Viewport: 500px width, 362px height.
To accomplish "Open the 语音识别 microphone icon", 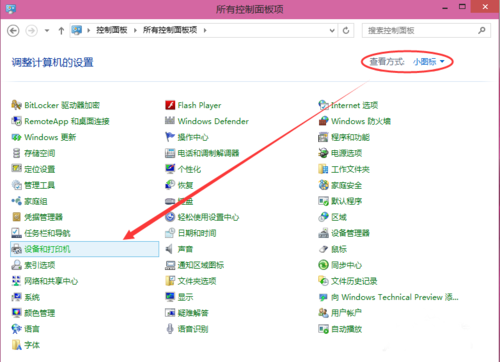I will pos(170,329).
